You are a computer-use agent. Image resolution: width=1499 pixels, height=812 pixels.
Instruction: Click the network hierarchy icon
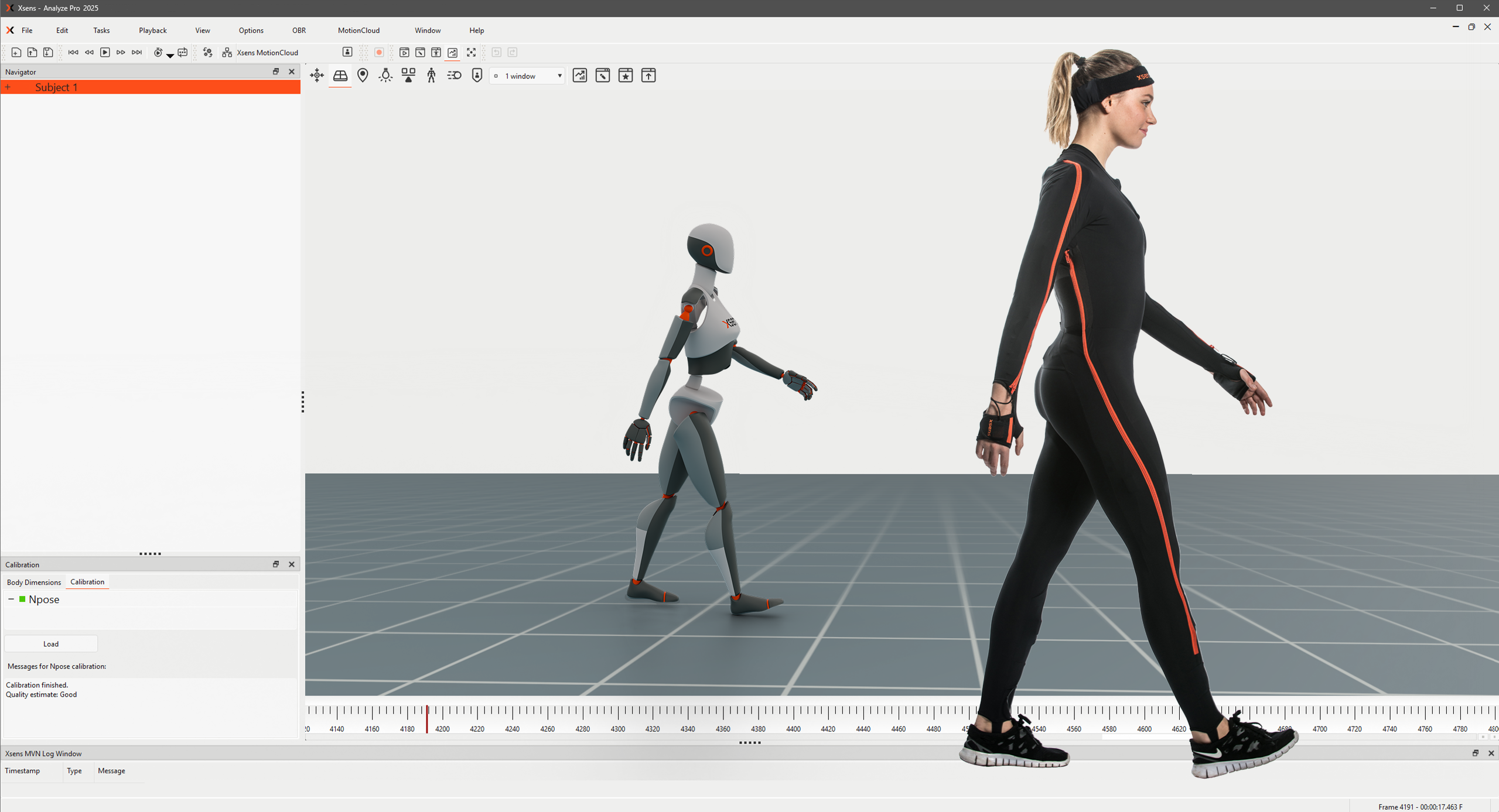pyautogui.click(x=227, y=53)
